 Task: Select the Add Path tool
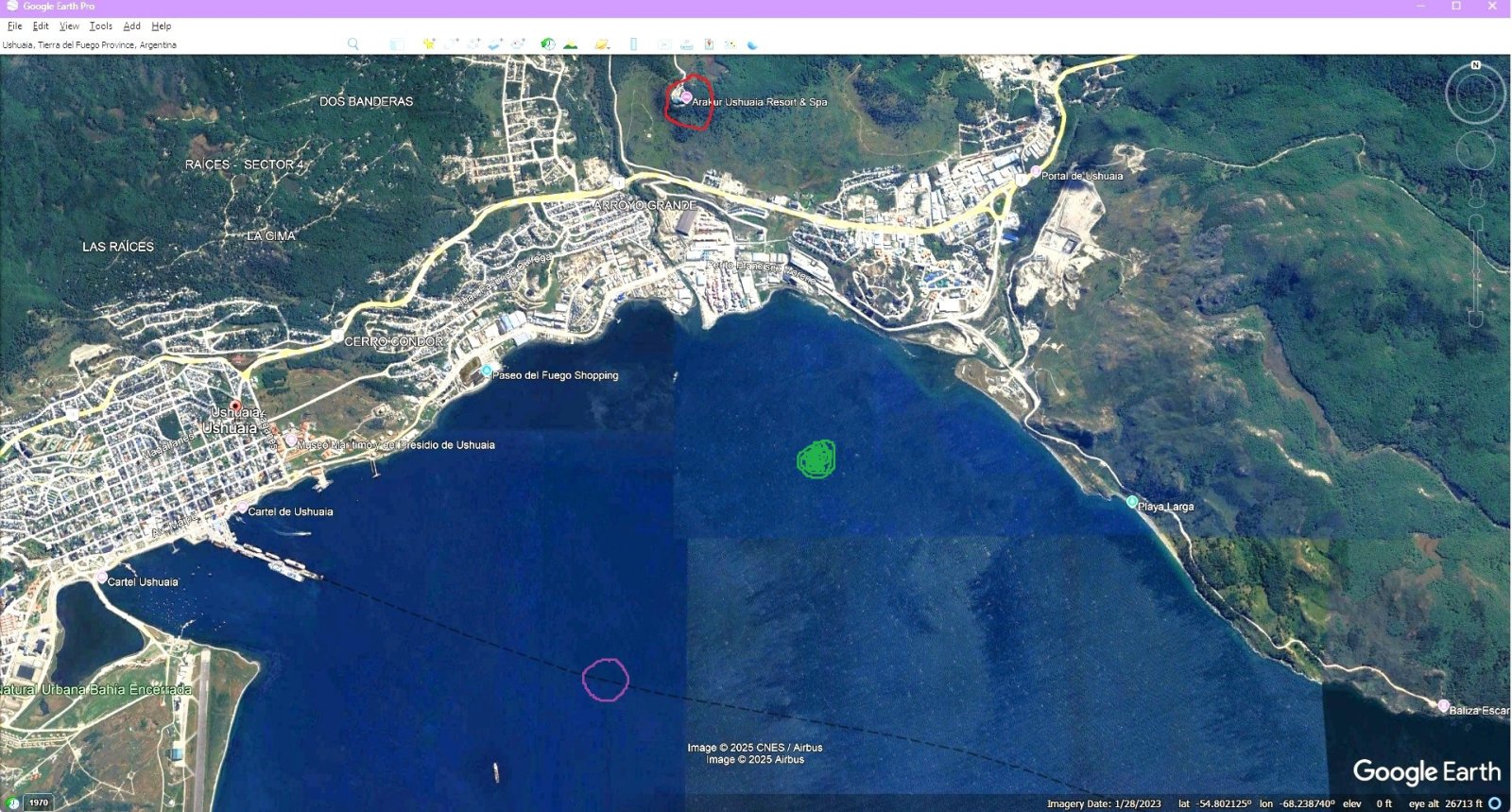tap(473, 44)
